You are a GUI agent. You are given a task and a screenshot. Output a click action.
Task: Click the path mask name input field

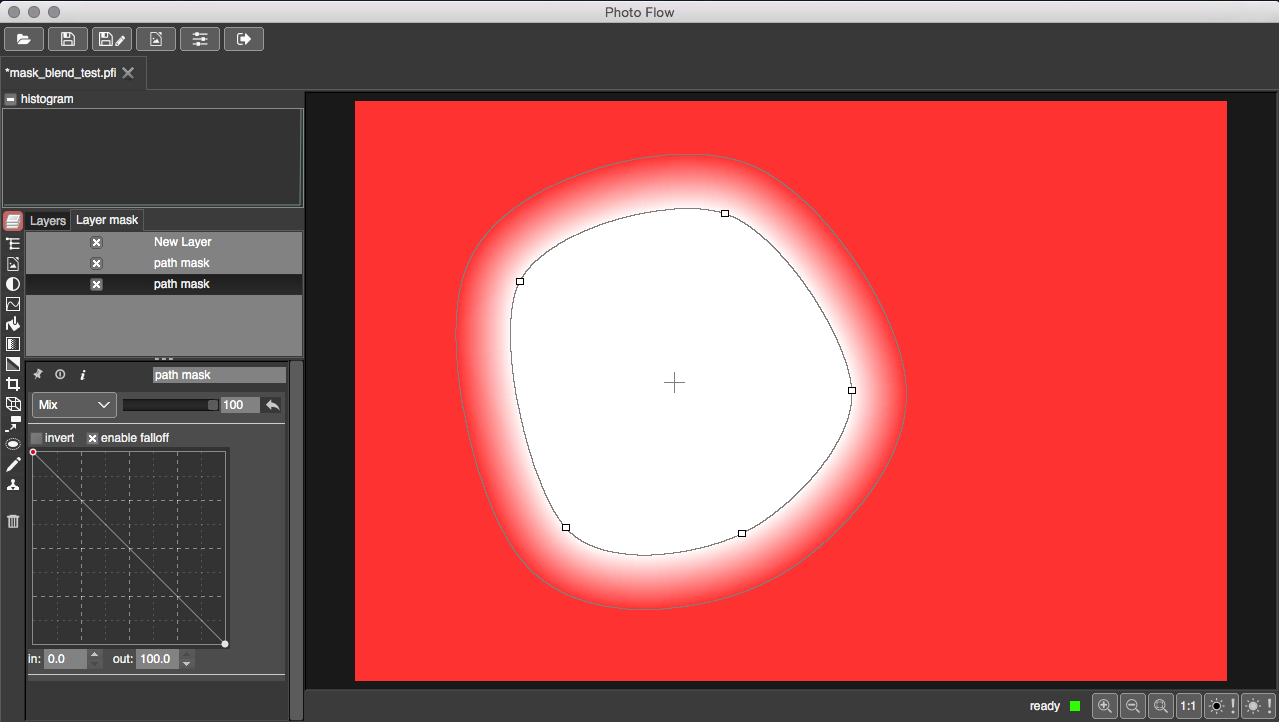[x=219, y=375]
